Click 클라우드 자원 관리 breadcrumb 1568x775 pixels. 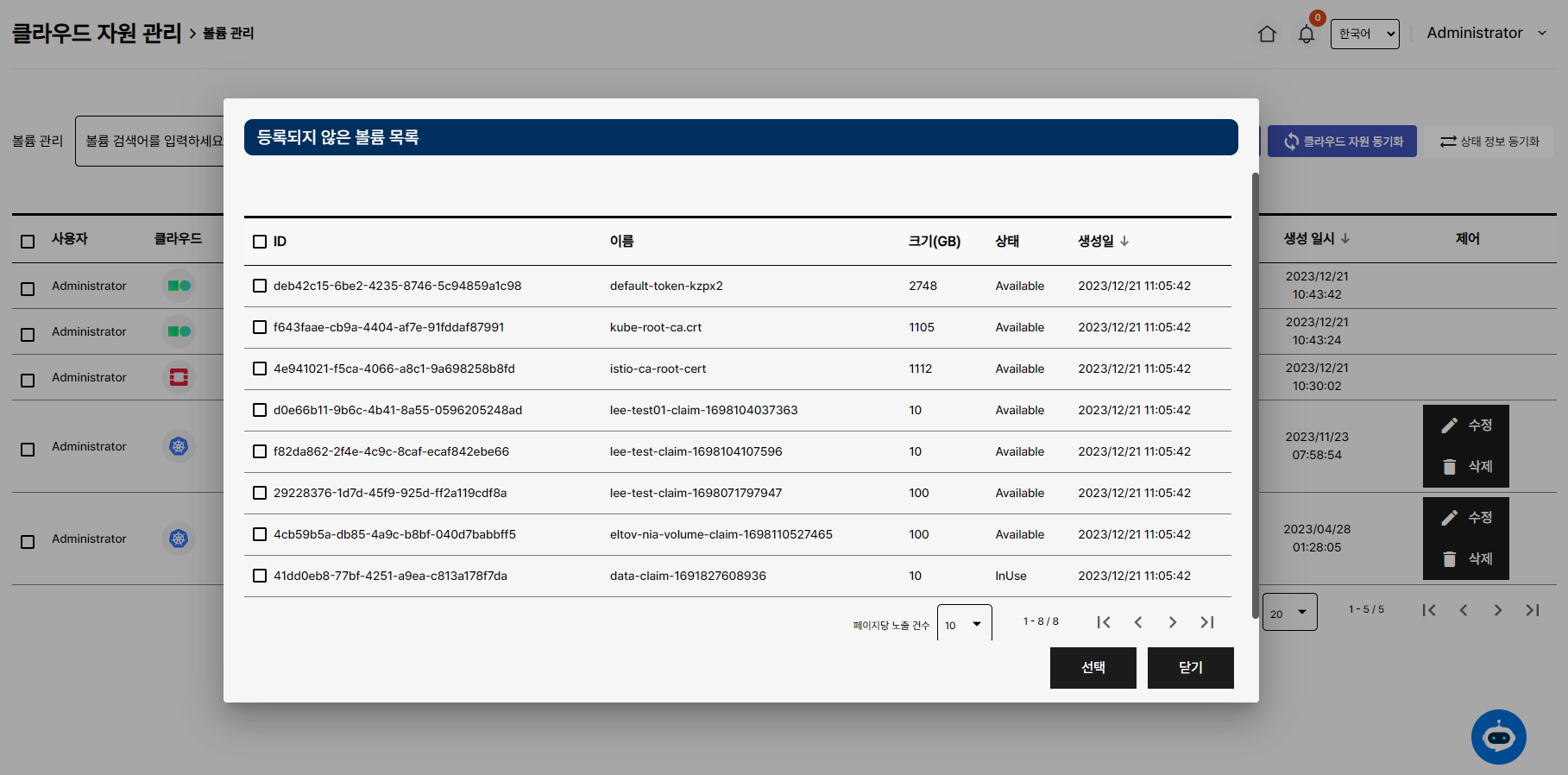tap(97, 33)
